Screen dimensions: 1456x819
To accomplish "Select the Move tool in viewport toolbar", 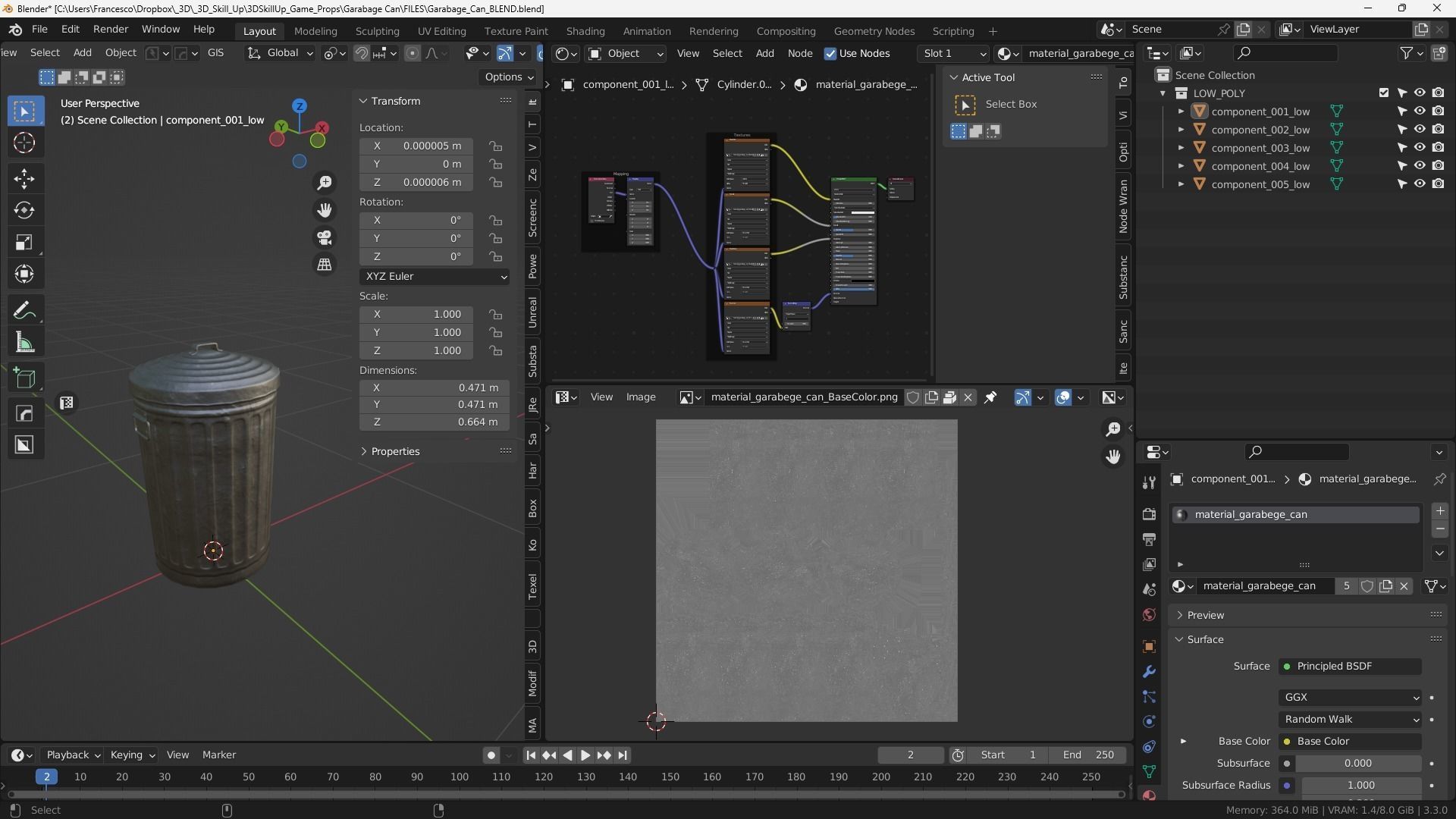I will (x=24, y=178).
